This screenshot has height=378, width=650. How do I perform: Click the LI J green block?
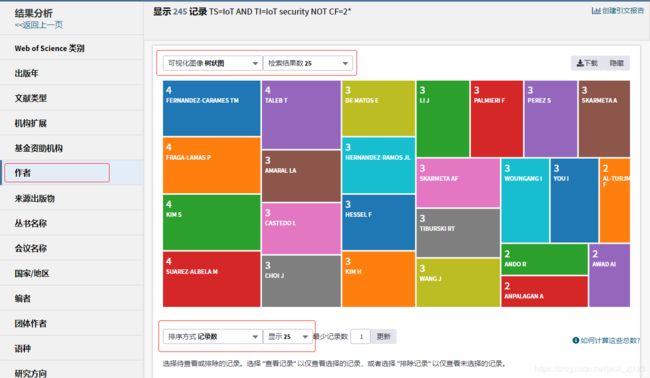point(443,119)
